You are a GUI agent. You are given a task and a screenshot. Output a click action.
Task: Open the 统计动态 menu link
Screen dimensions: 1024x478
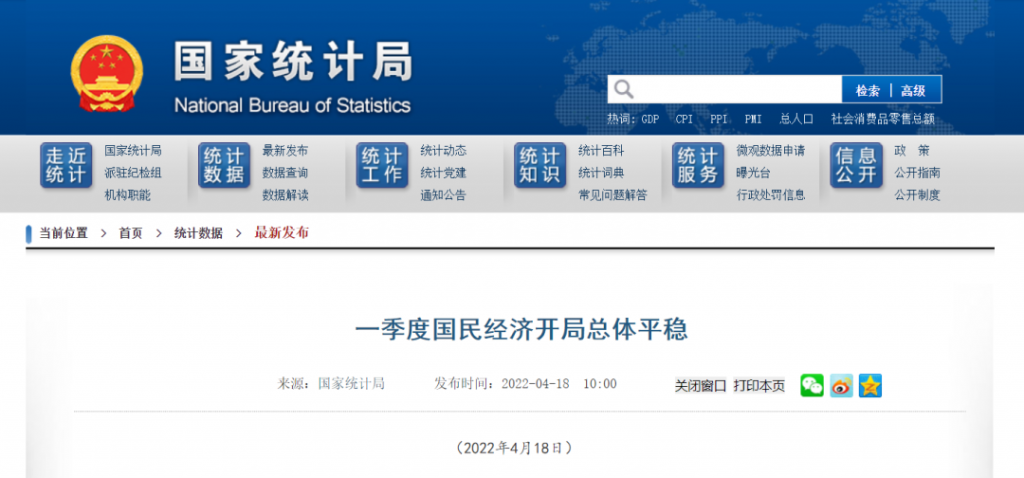(x=443, y=151)
